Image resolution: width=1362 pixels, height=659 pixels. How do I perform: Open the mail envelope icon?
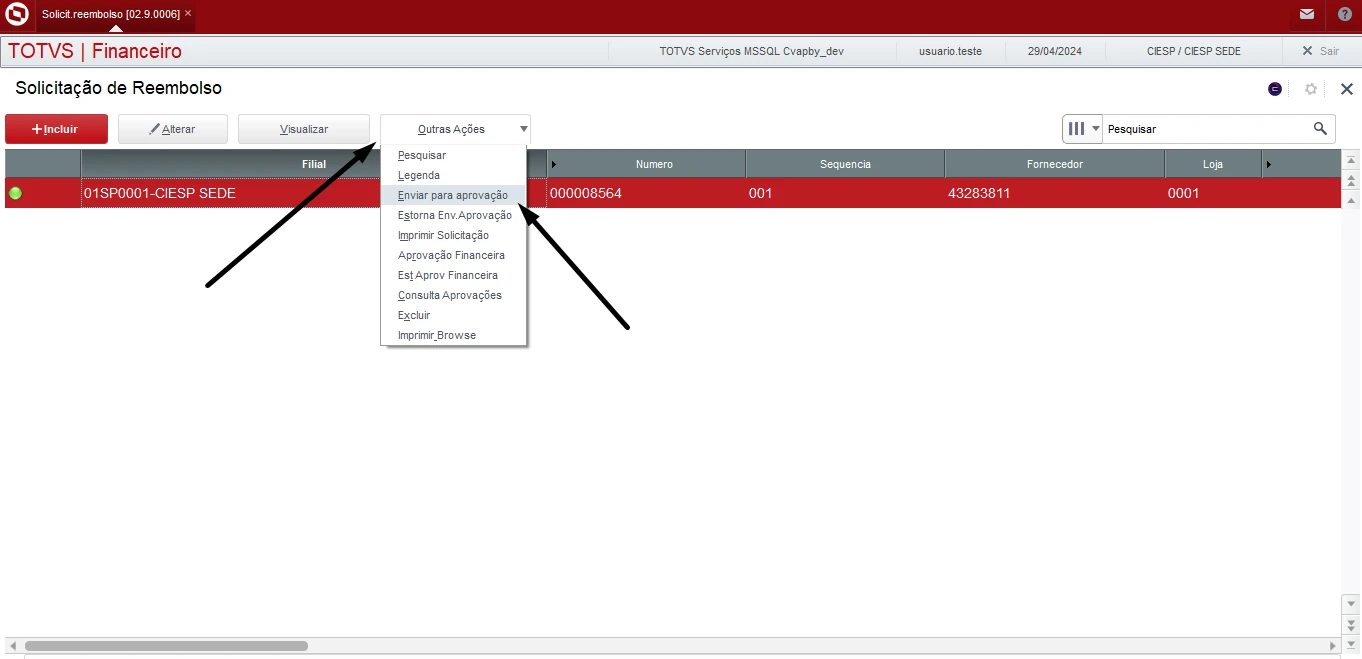1307,14
